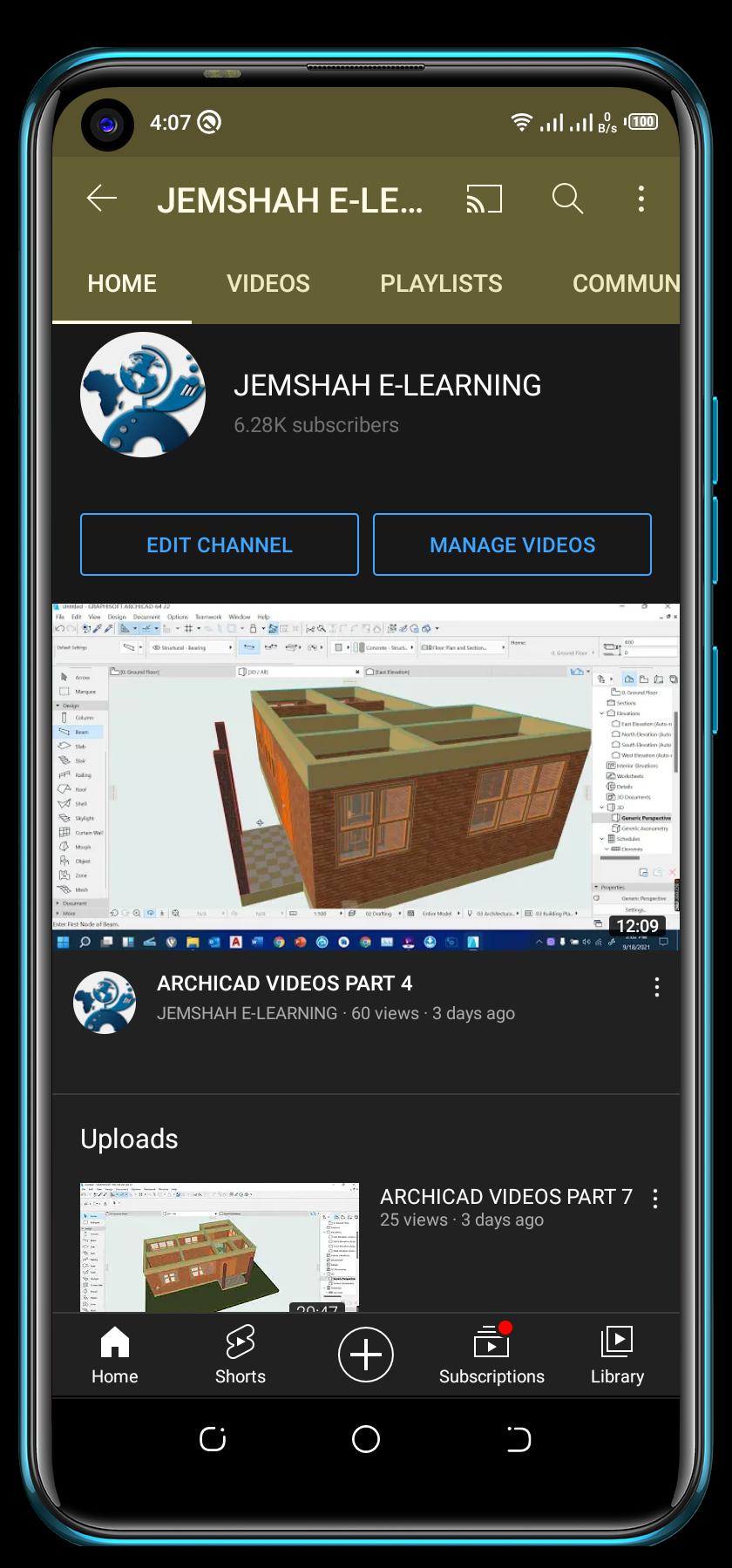Tap 25 views · 3 days ago text
Viewport: 732px width, 1568px height.
pyautogui.click(x=462, y=1220)
